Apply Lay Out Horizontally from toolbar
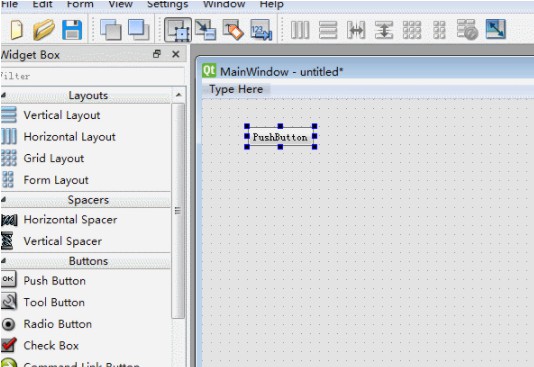The width and height of the screenshot is (534, 367). point(300,30)
